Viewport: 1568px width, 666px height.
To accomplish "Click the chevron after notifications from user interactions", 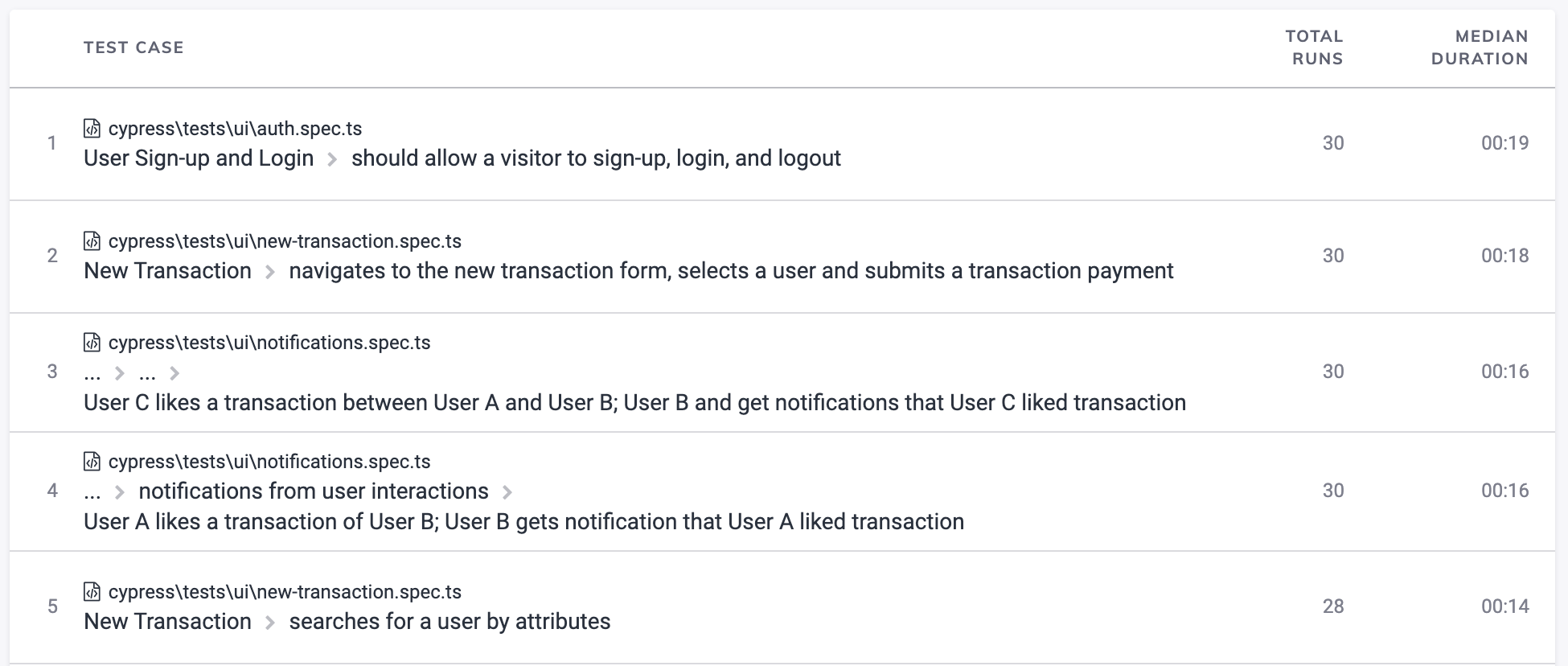I will 509,491.
